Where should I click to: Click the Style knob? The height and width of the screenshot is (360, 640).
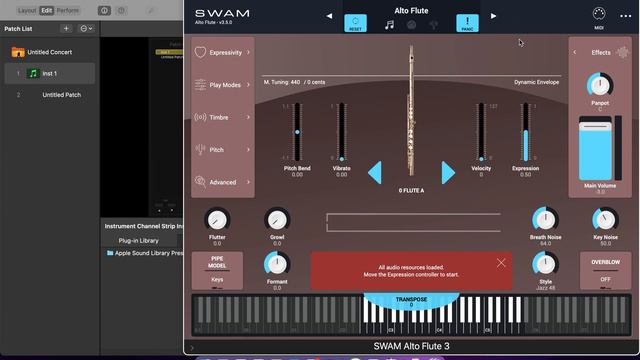(x=545, y=264)
